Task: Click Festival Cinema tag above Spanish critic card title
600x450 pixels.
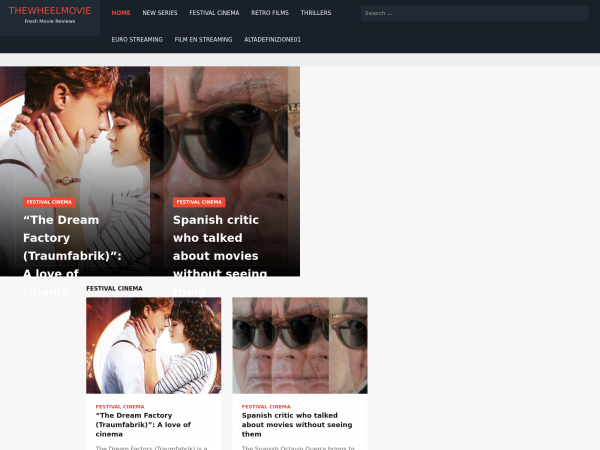Action: (266, 407)
